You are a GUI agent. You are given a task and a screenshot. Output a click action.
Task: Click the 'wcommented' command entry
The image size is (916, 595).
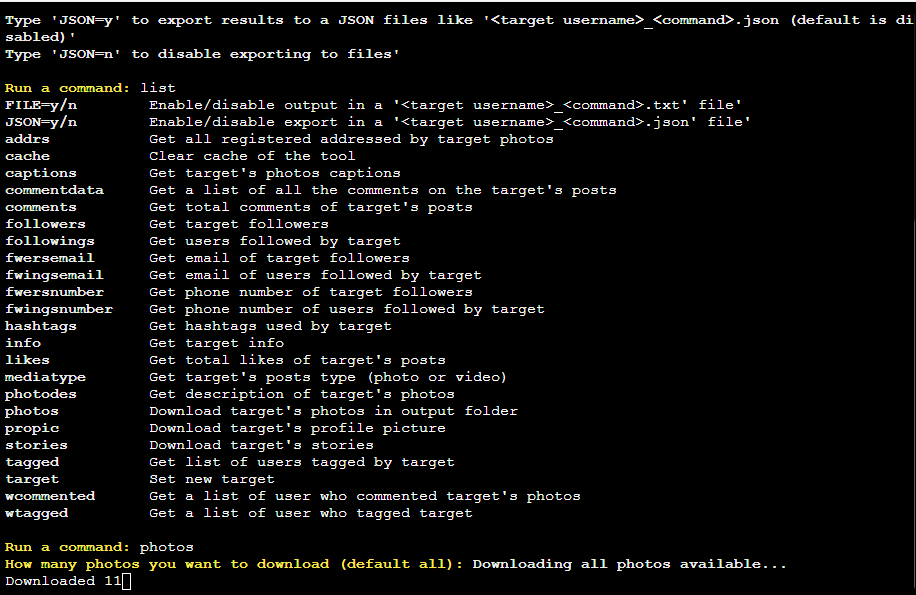pyautogui.click(x=50, y=496)
